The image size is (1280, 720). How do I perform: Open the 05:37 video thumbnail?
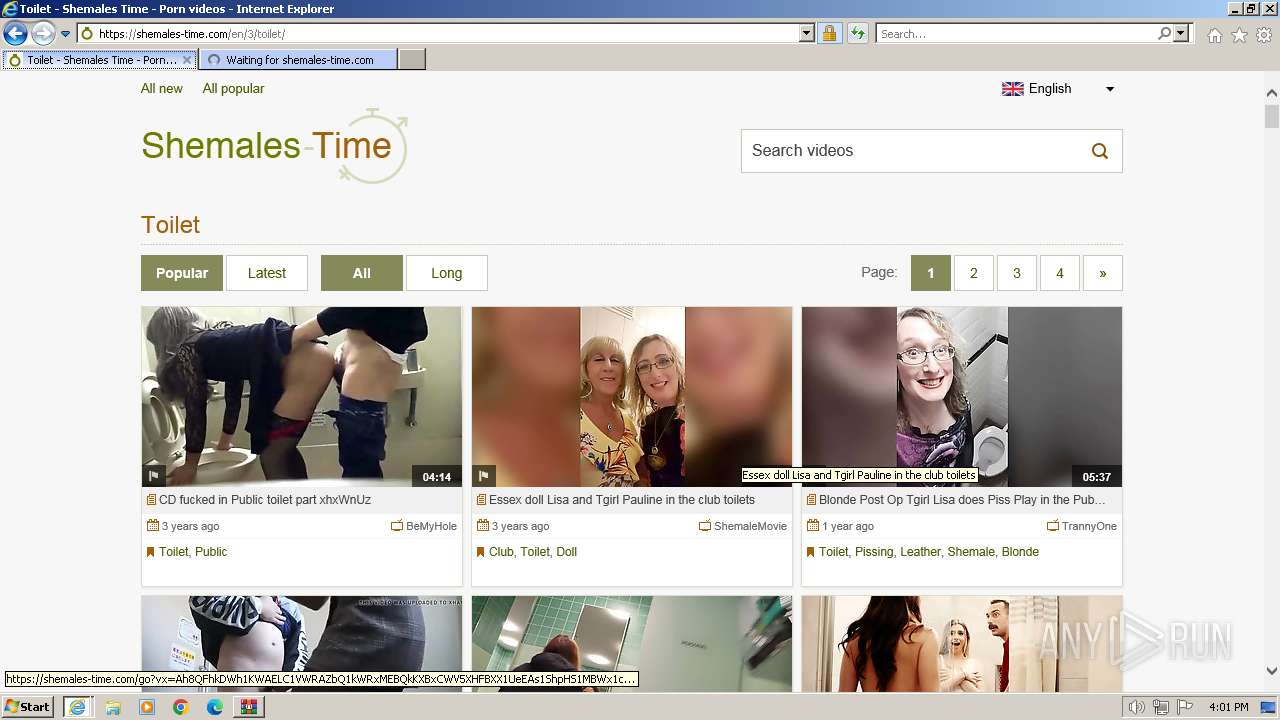[x=962, y=397]
